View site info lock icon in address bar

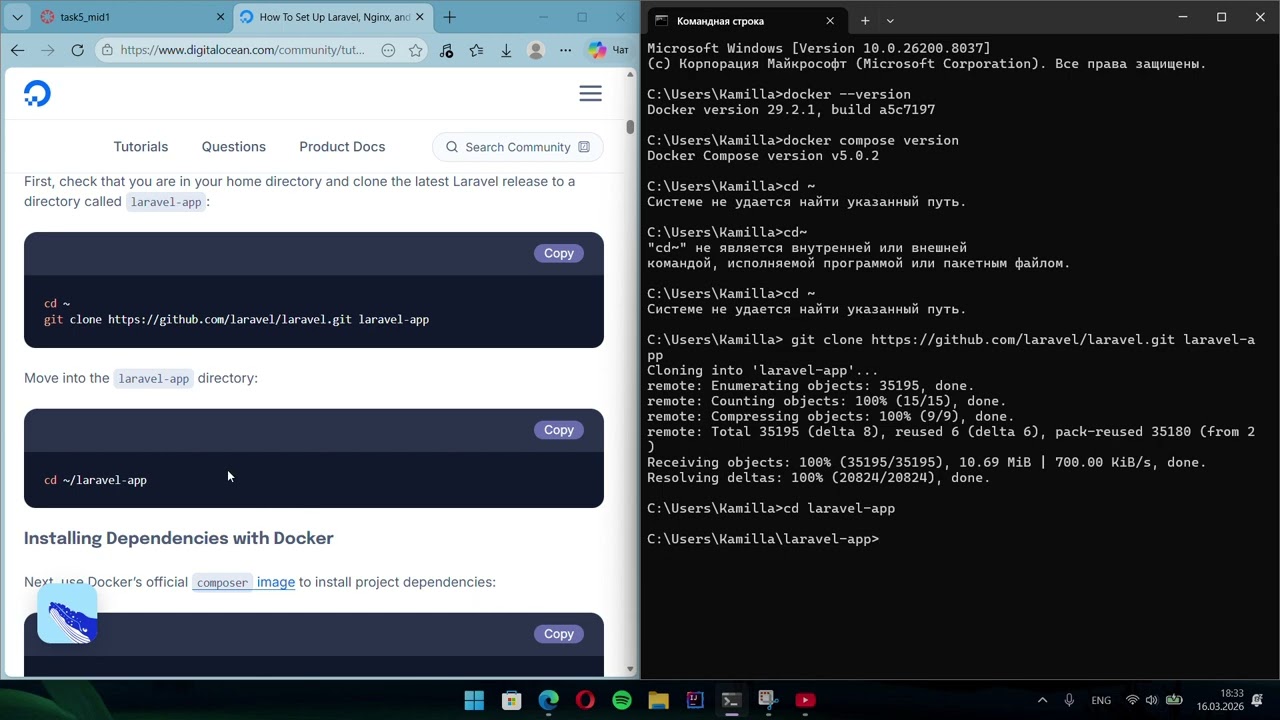click(107, 50)
